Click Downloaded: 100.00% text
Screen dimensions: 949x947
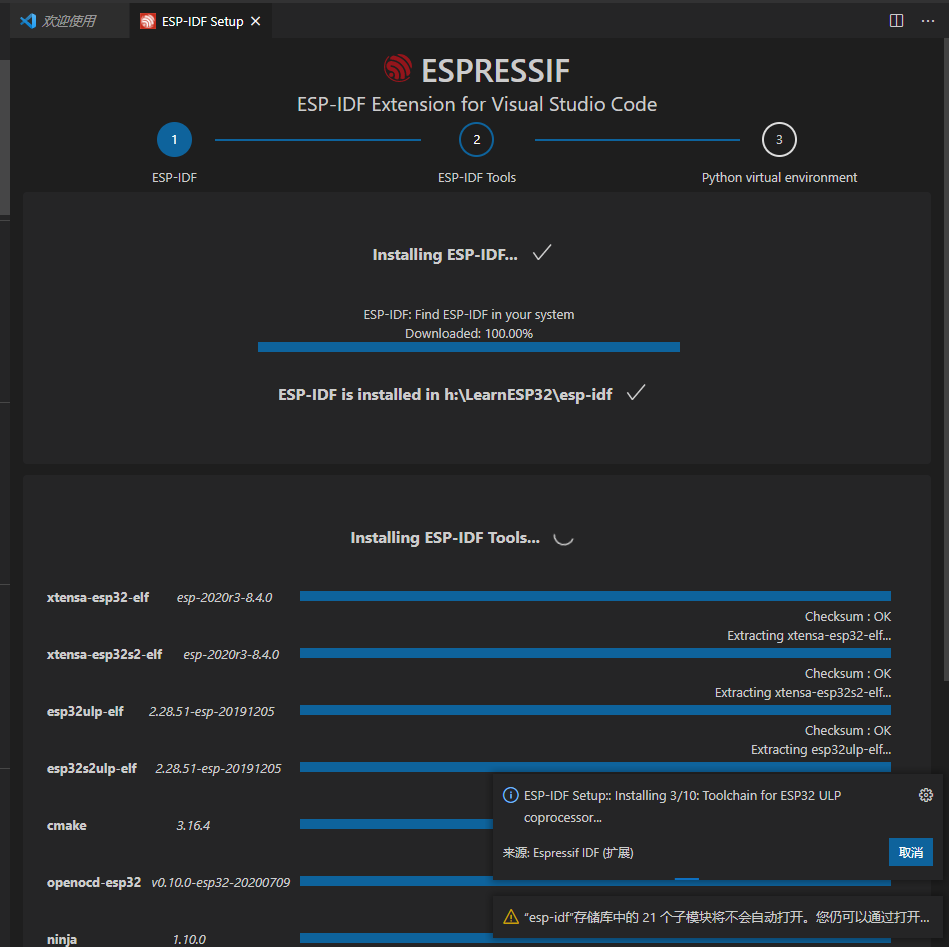coord(468,333)
